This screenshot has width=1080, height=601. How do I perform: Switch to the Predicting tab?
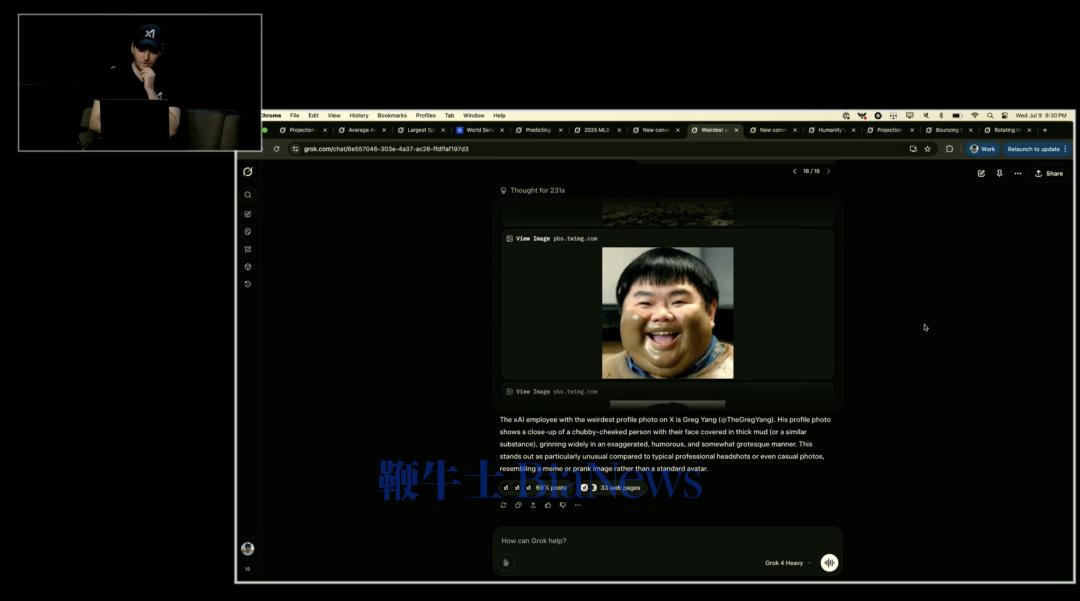[x=538, y=130]
